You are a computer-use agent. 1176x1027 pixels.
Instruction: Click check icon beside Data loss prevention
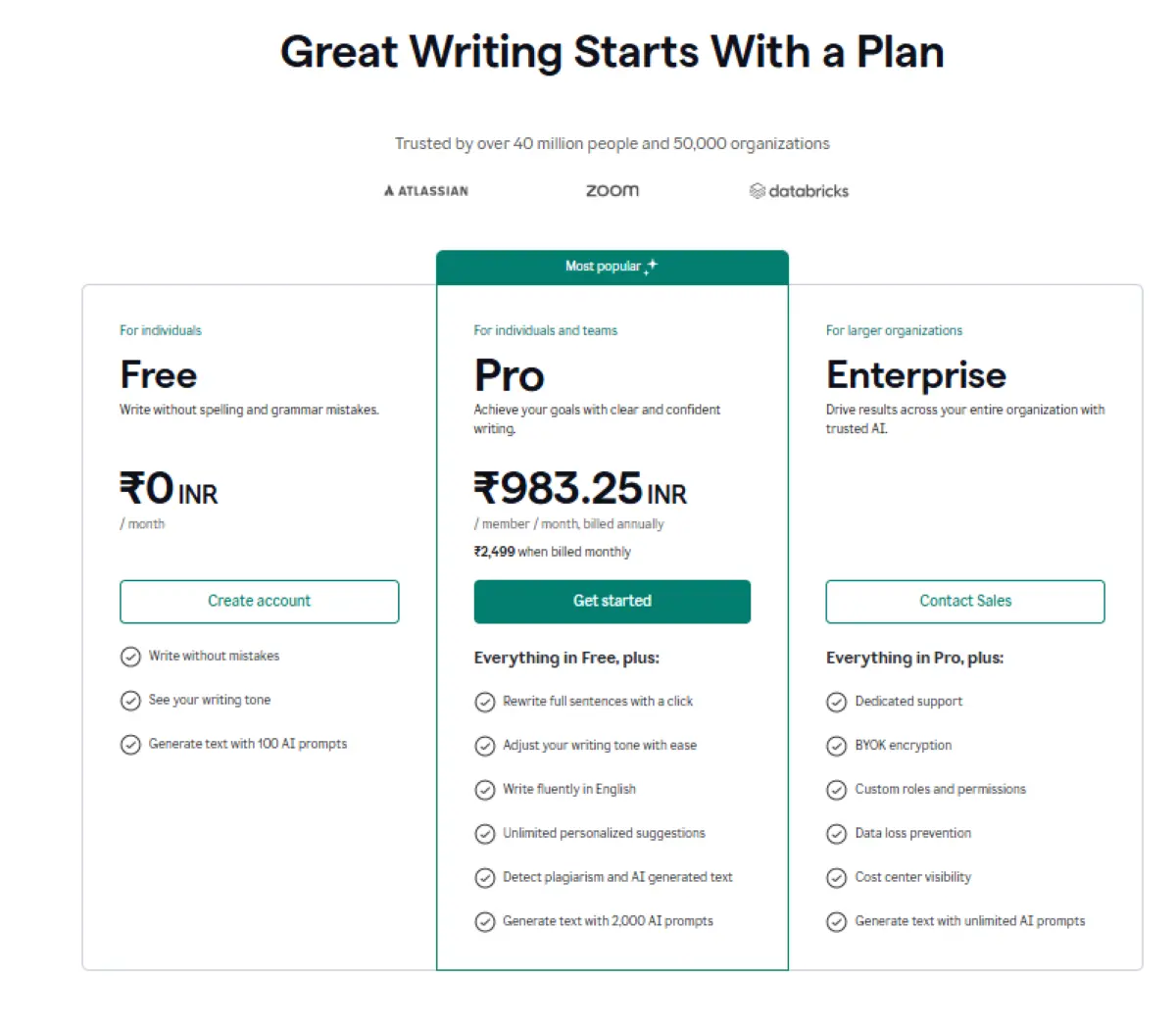[x=837, y=834]
